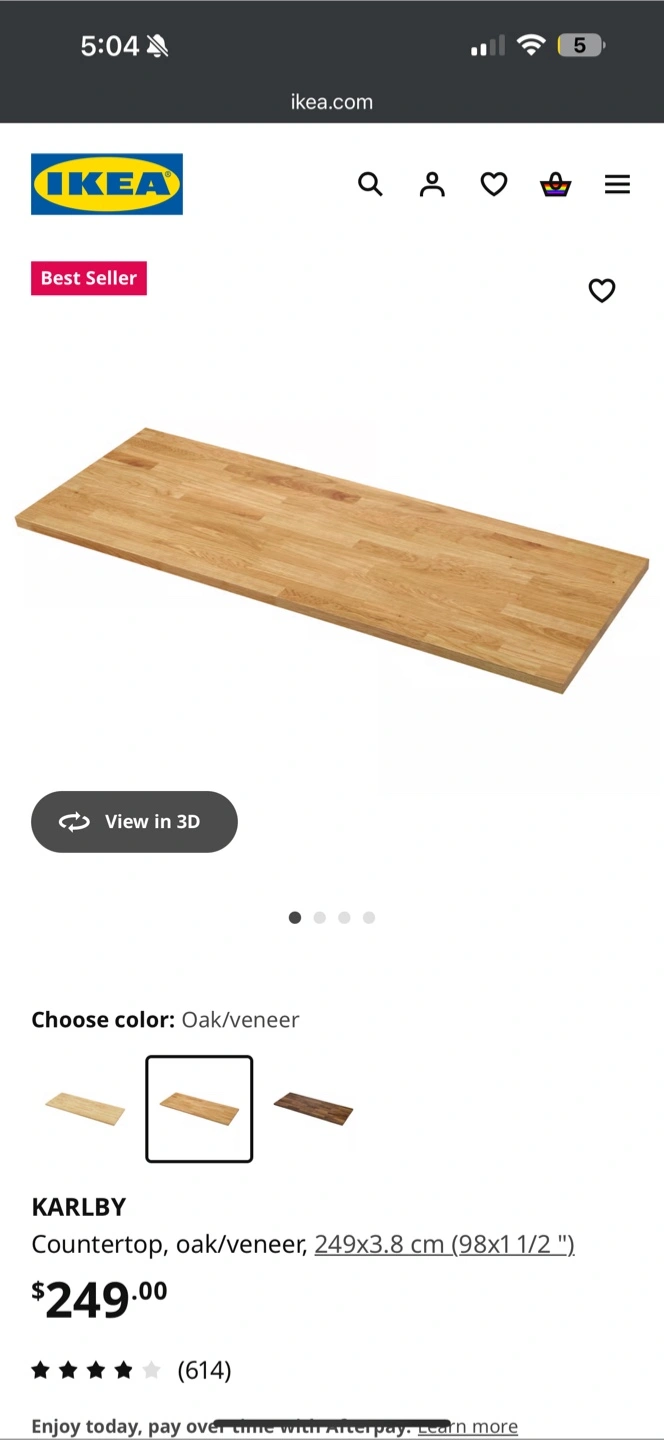
Task: Open the shopping basket icon
Action: [x=556, y=184]
